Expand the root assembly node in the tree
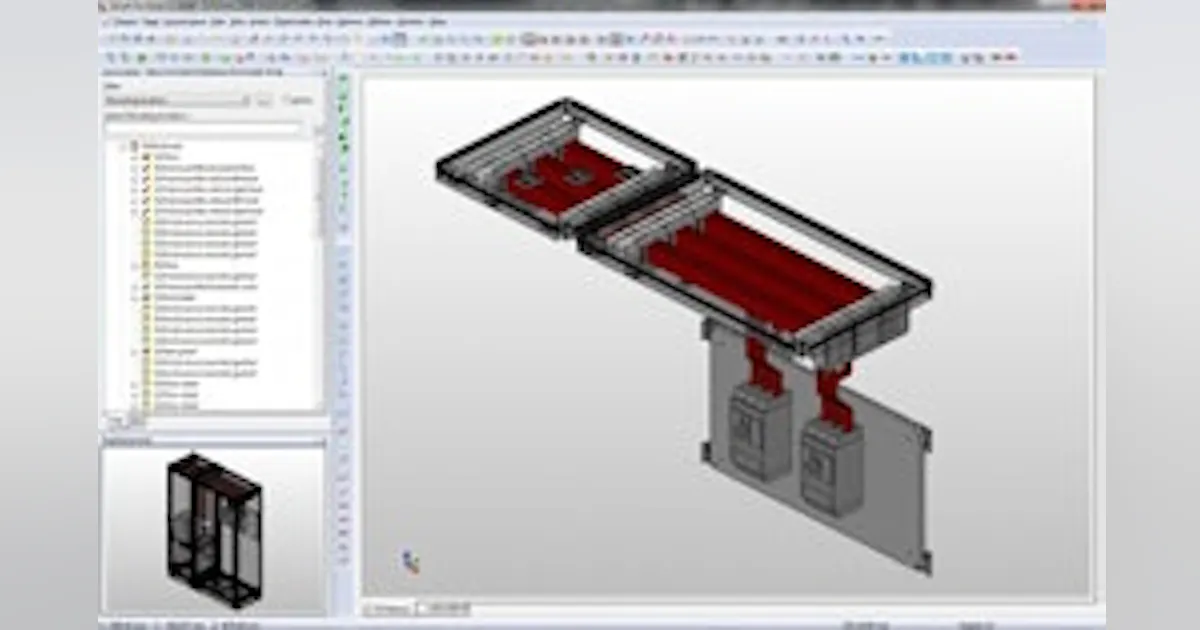 coord(120,145)
